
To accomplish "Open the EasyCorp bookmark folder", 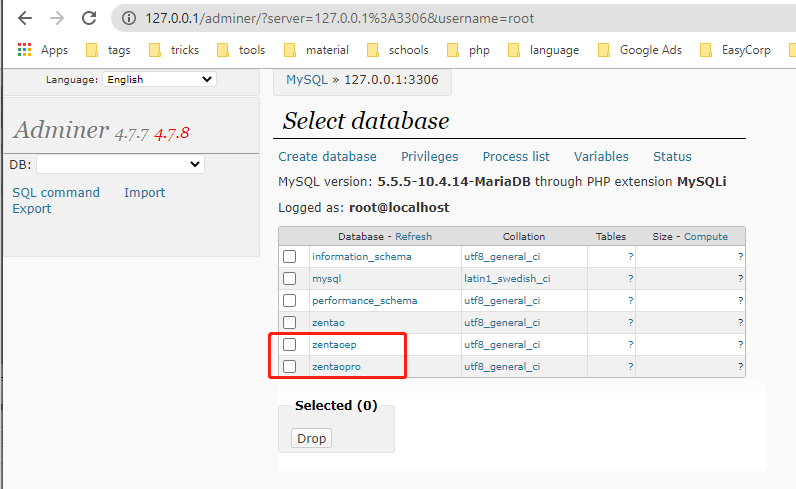I will 735,50.
